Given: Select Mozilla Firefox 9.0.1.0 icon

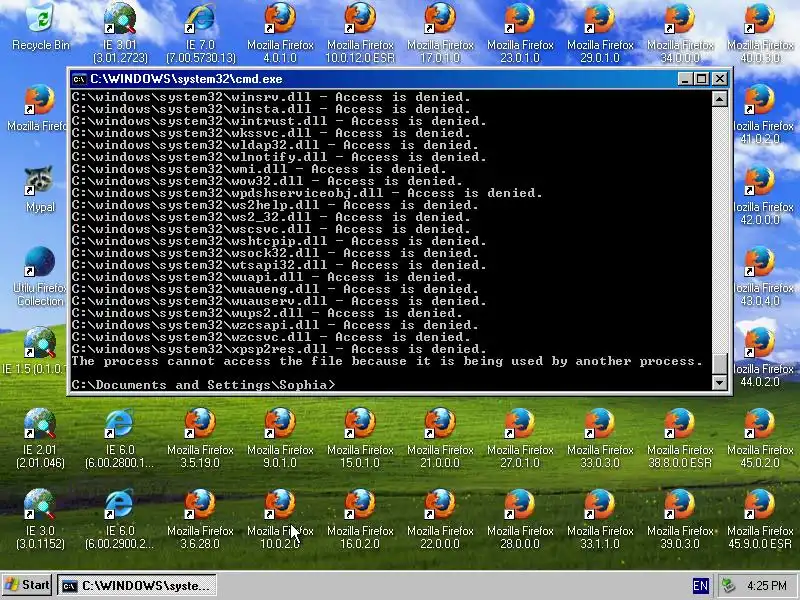Looking at the screenshot, I should (x=280, y=438).
